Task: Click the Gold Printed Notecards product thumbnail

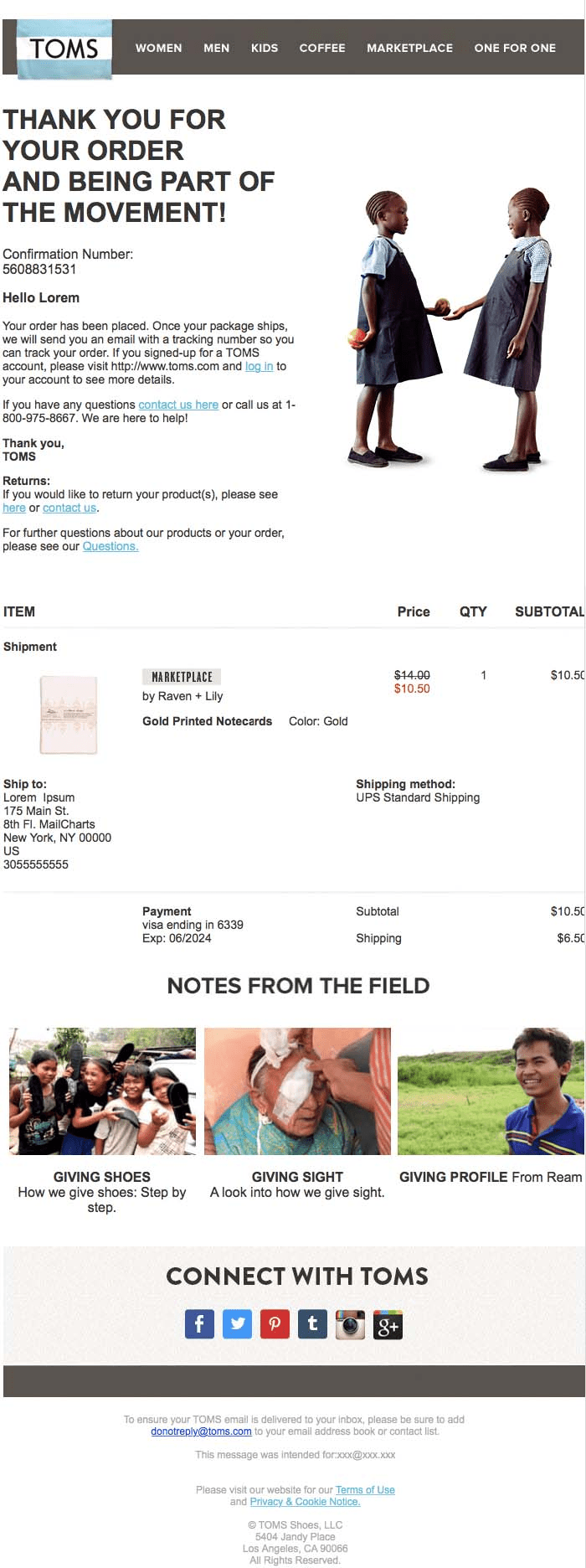Action: [69, 714]
